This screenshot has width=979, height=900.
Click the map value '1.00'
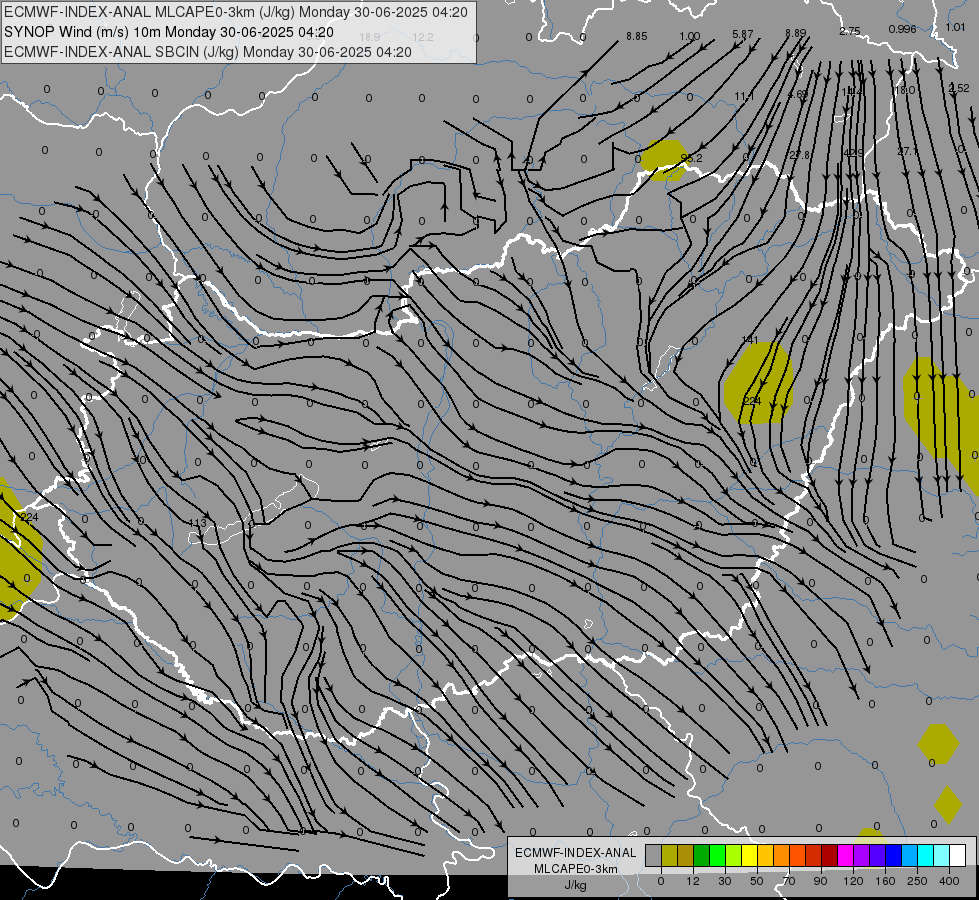(690, 36)
